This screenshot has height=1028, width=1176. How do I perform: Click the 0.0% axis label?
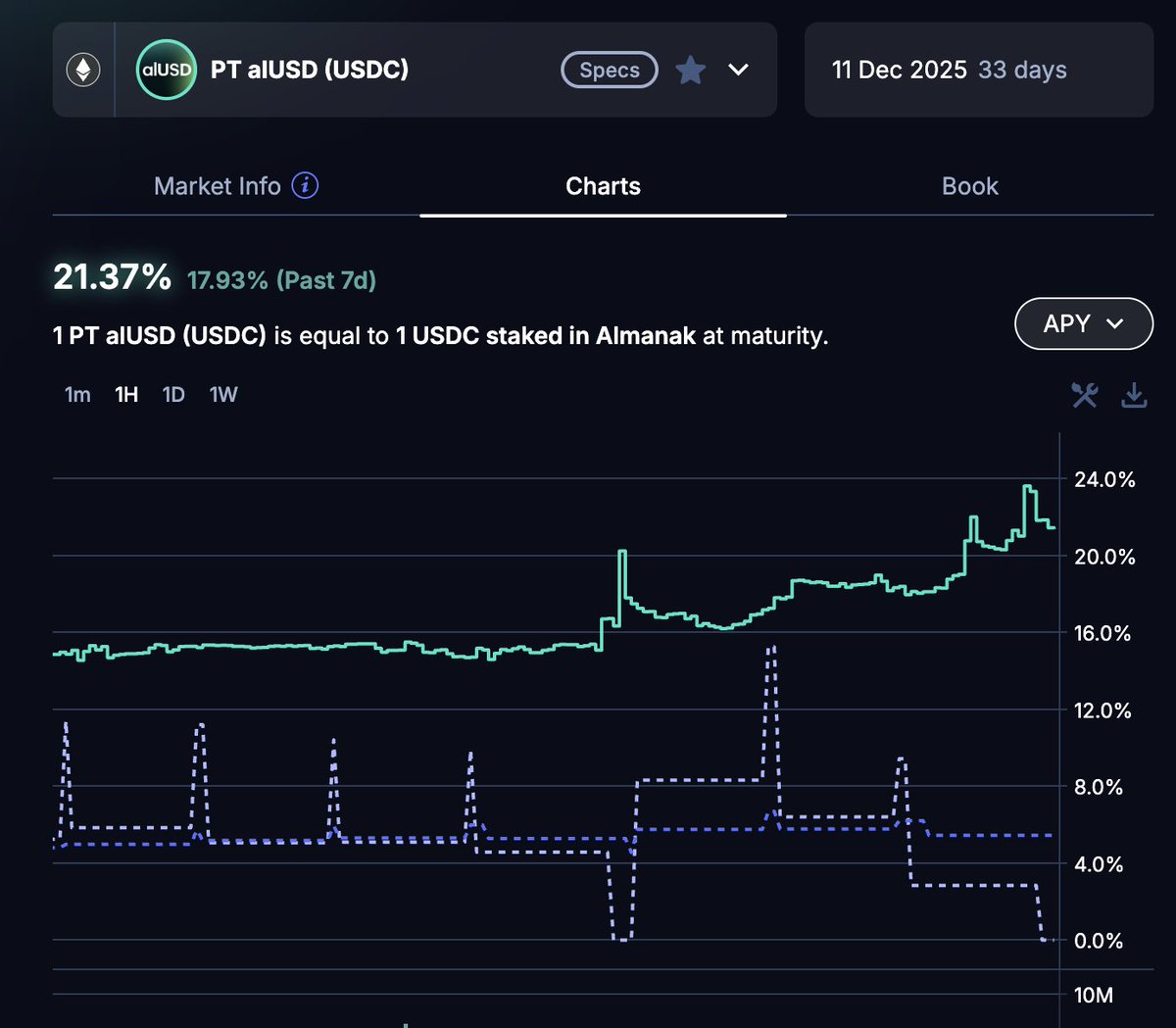click(1099, 941)
